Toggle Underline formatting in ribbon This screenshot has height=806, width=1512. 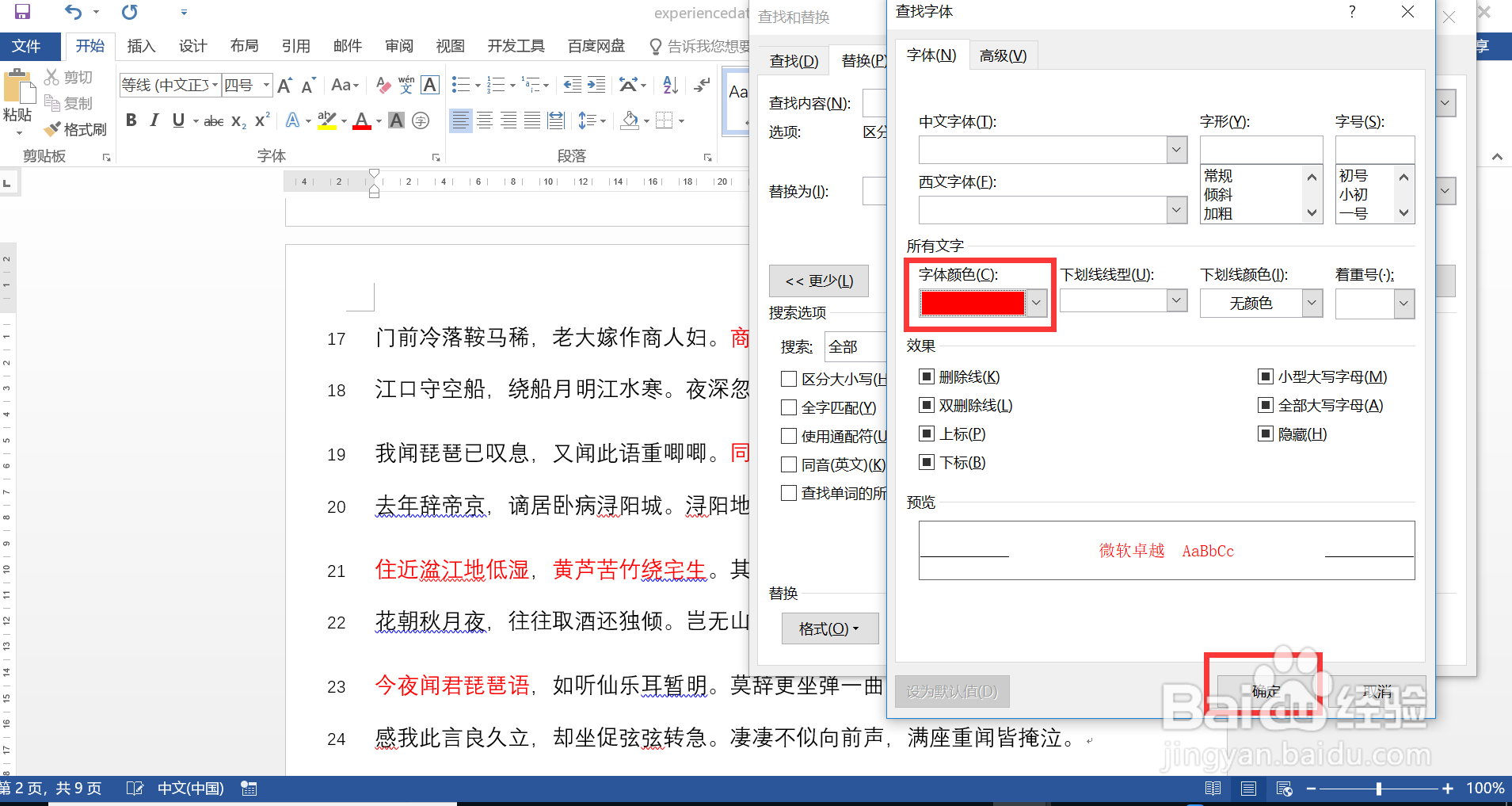pyautogui.click(x=178, y=120)
